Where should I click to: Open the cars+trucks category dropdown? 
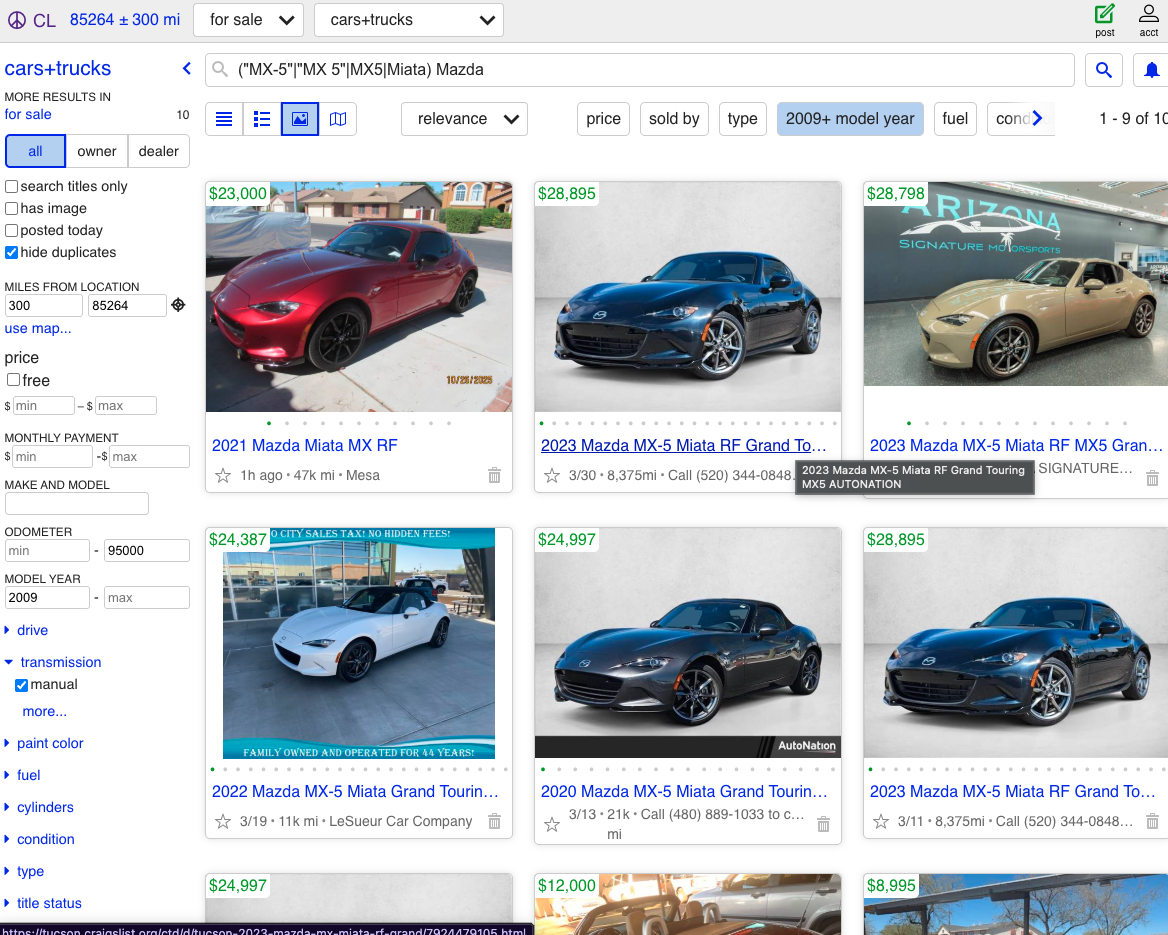tap(409, 20)
